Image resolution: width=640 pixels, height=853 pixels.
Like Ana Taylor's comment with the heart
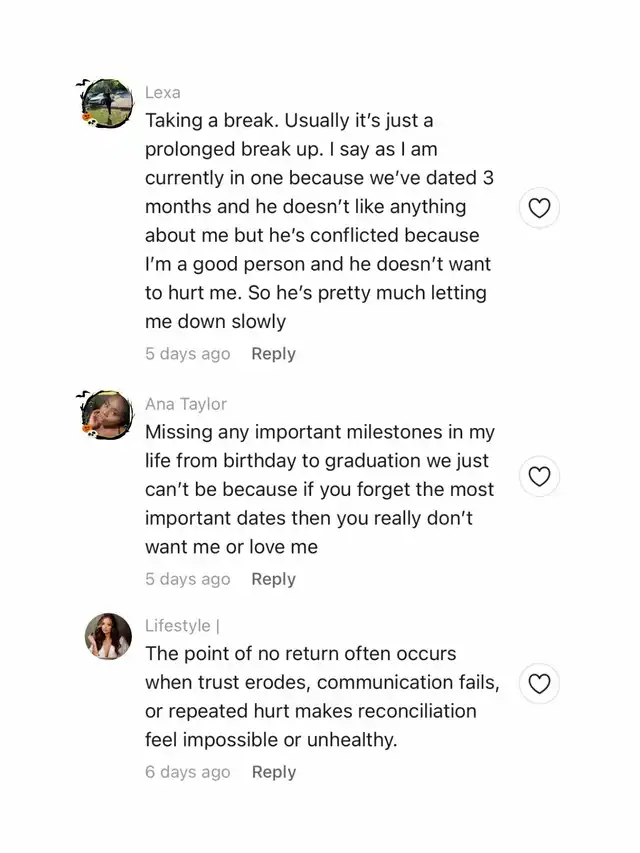[539, 476]
